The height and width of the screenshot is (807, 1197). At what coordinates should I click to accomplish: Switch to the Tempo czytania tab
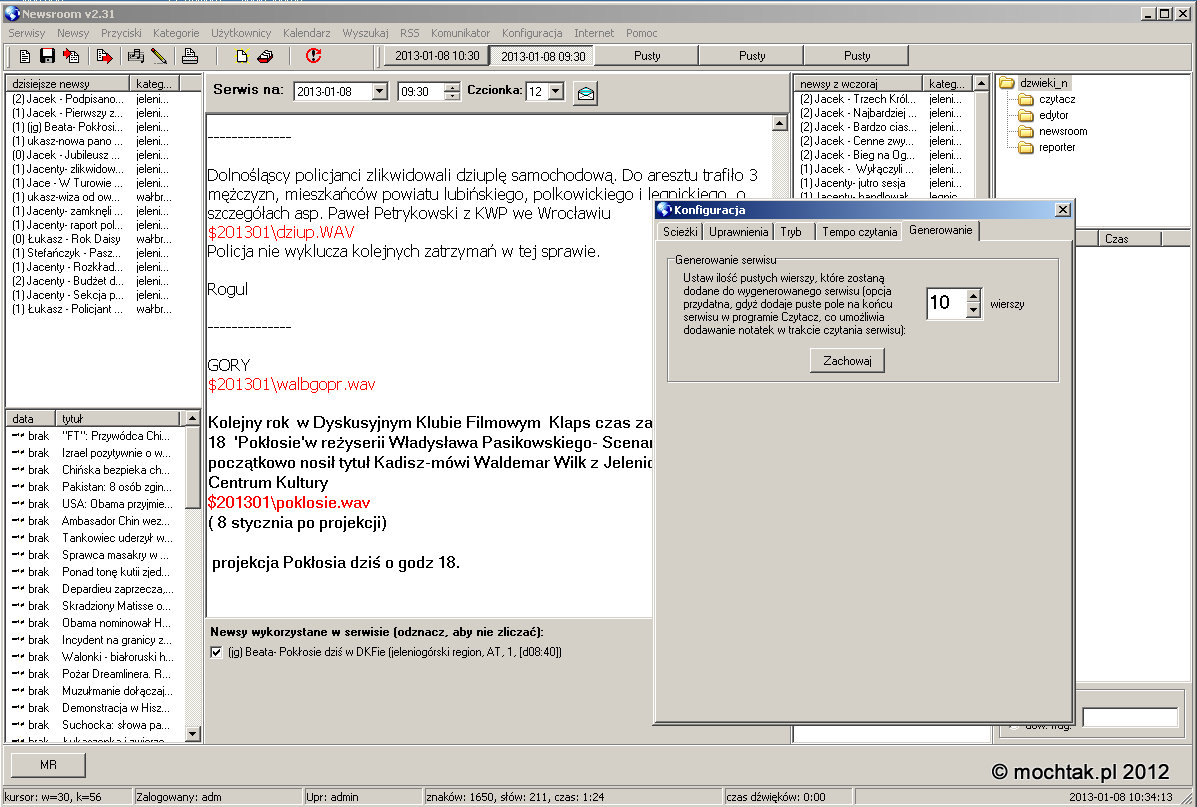[x=860, y=232]
